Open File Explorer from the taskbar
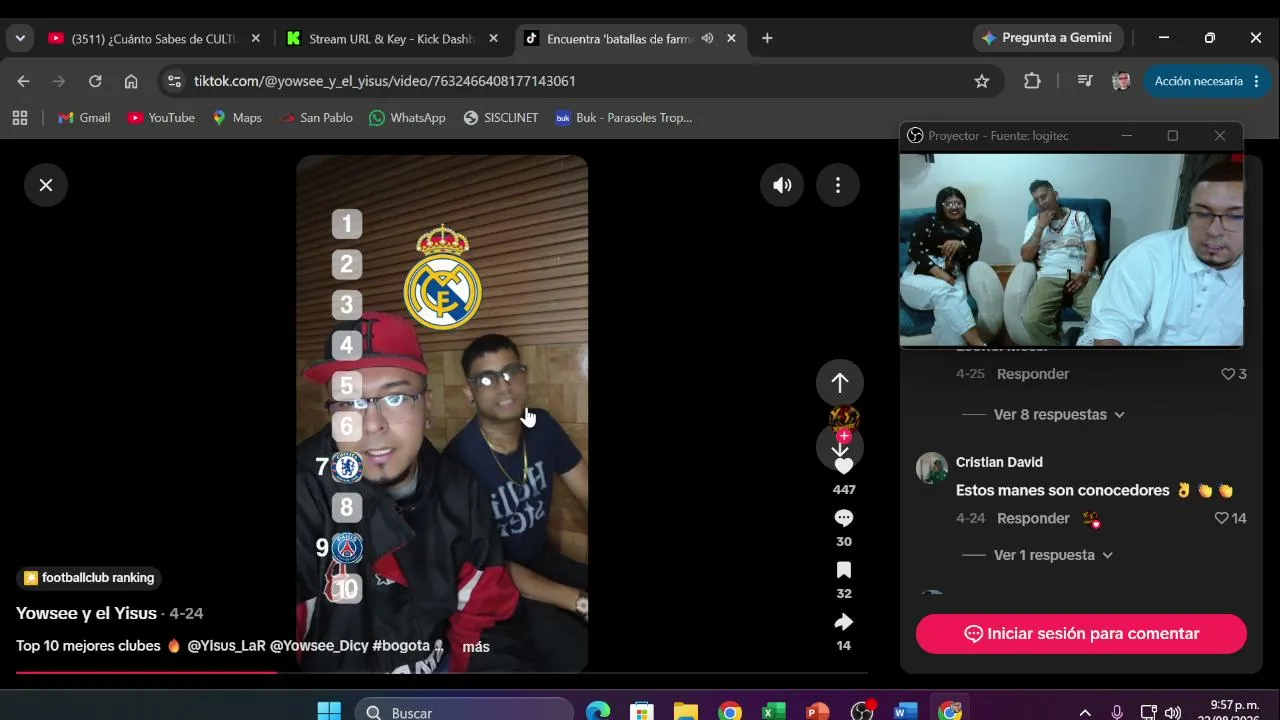Viewport: 1280px width, 720px height. click(x=686, y=712)
